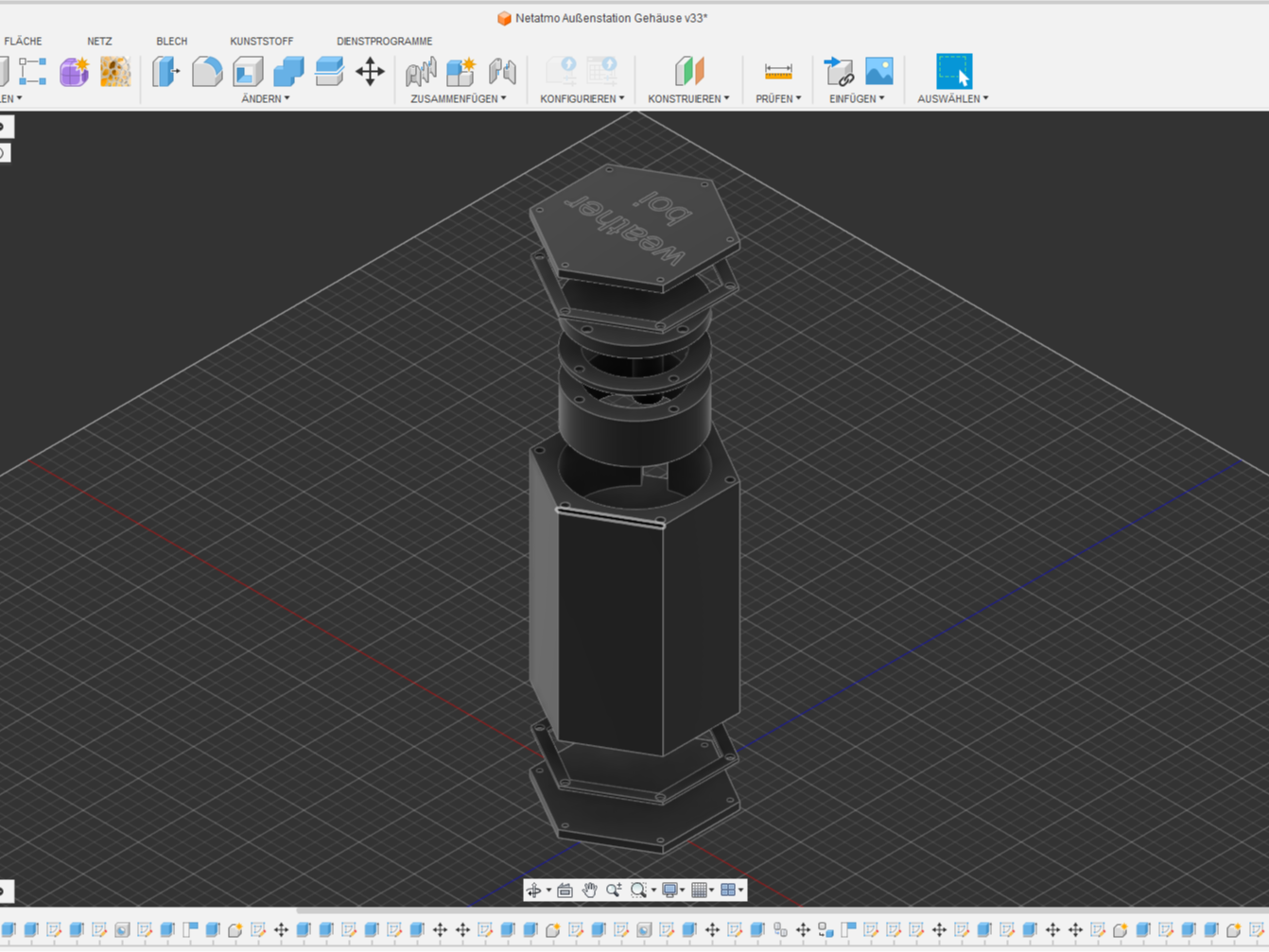This screenshot has width=1269, height=952.
Task: Open the KONSTRUIEREN dropdown menu
Action: click(x=688, y=98)
